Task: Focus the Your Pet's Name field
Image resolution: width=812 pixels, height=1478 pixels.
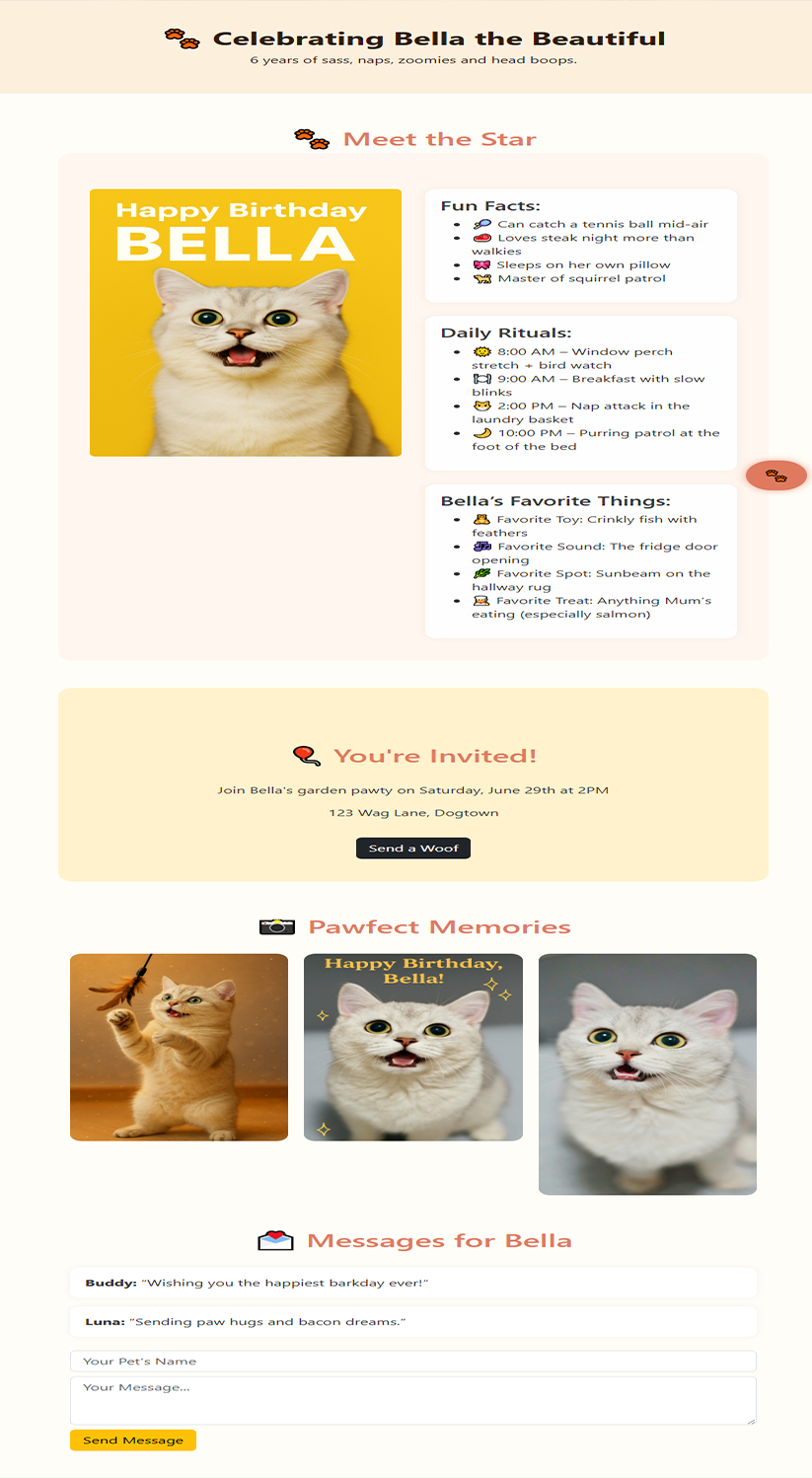Action: click(413, 1361)
